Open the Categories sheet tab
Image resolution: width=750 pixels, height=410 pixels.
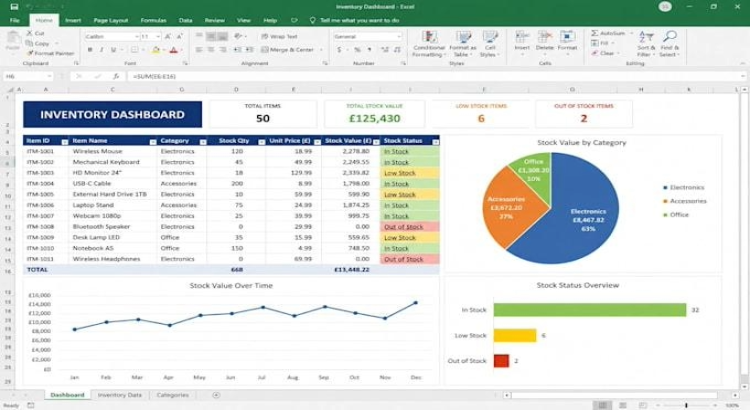(173, 395)
